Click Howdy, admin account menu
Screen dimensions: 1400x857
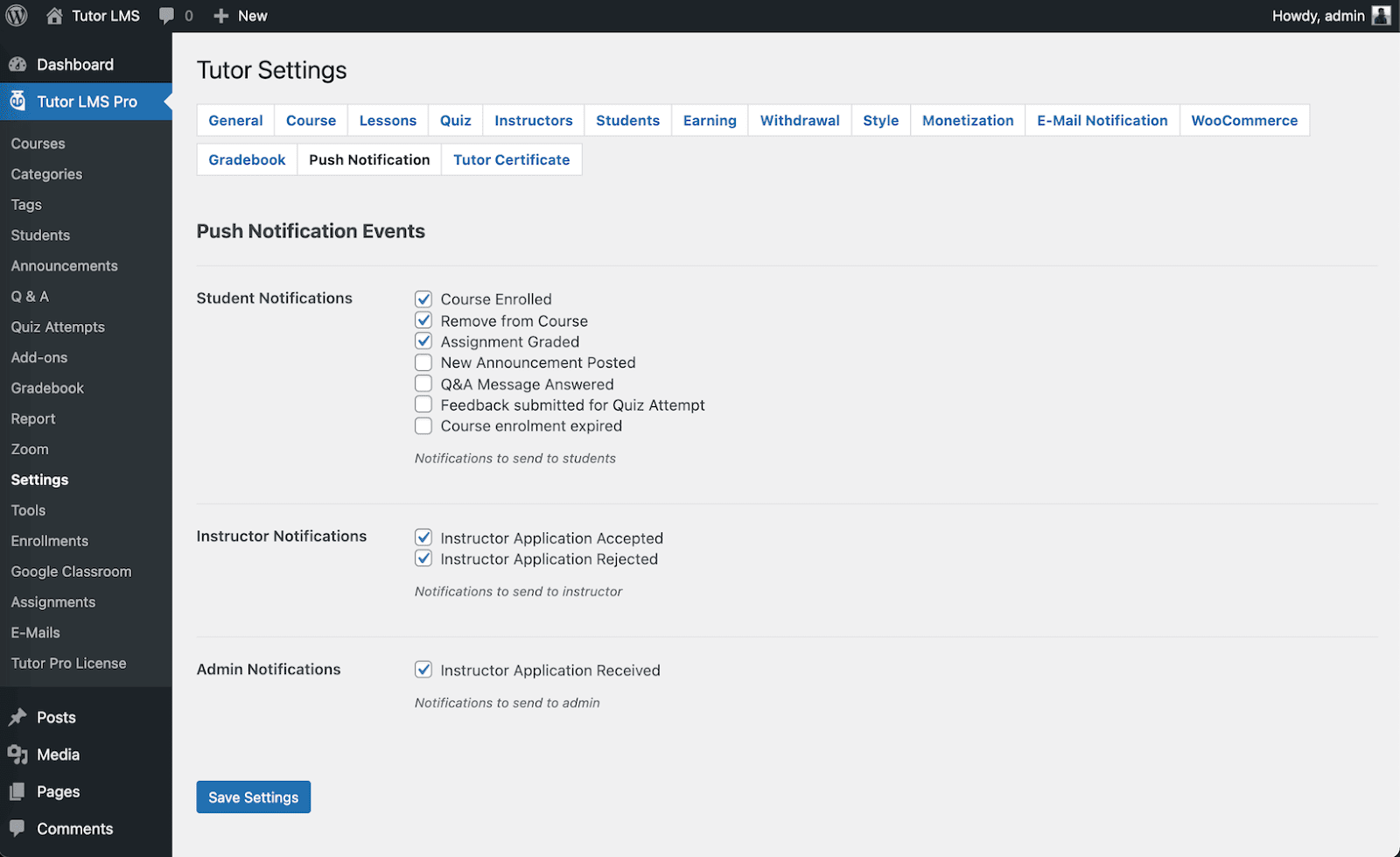[x=1331, y=16]
